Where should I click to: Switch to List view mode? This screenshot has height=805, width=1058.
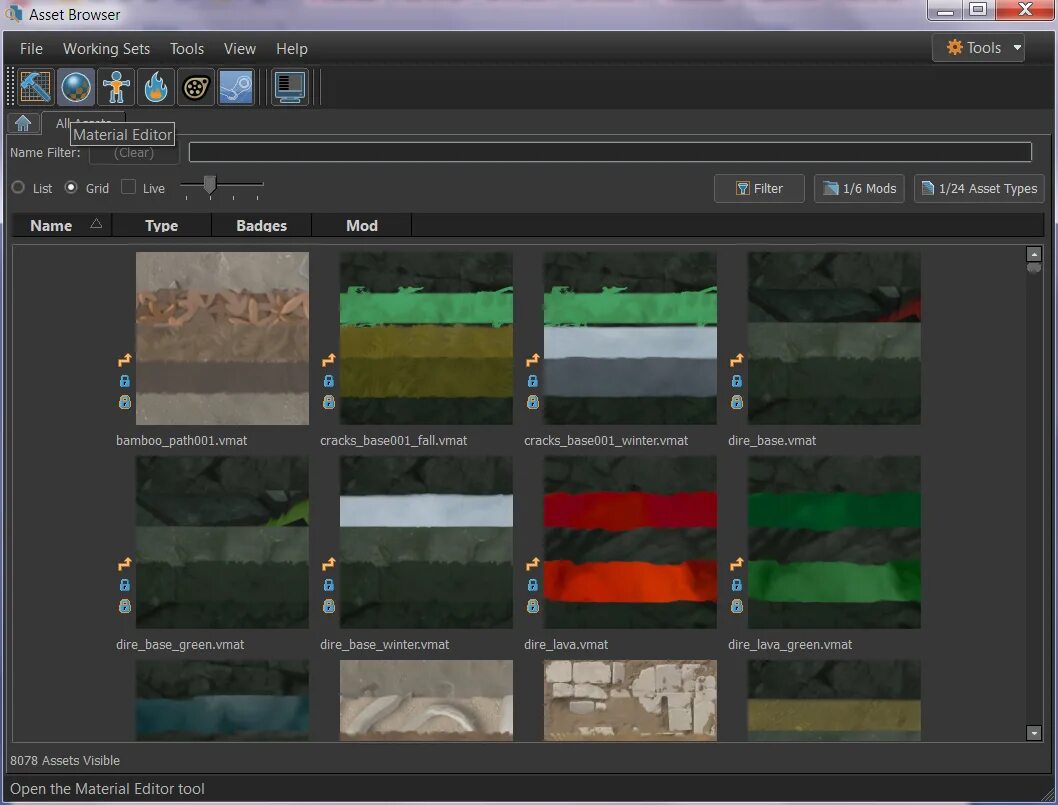19,188
